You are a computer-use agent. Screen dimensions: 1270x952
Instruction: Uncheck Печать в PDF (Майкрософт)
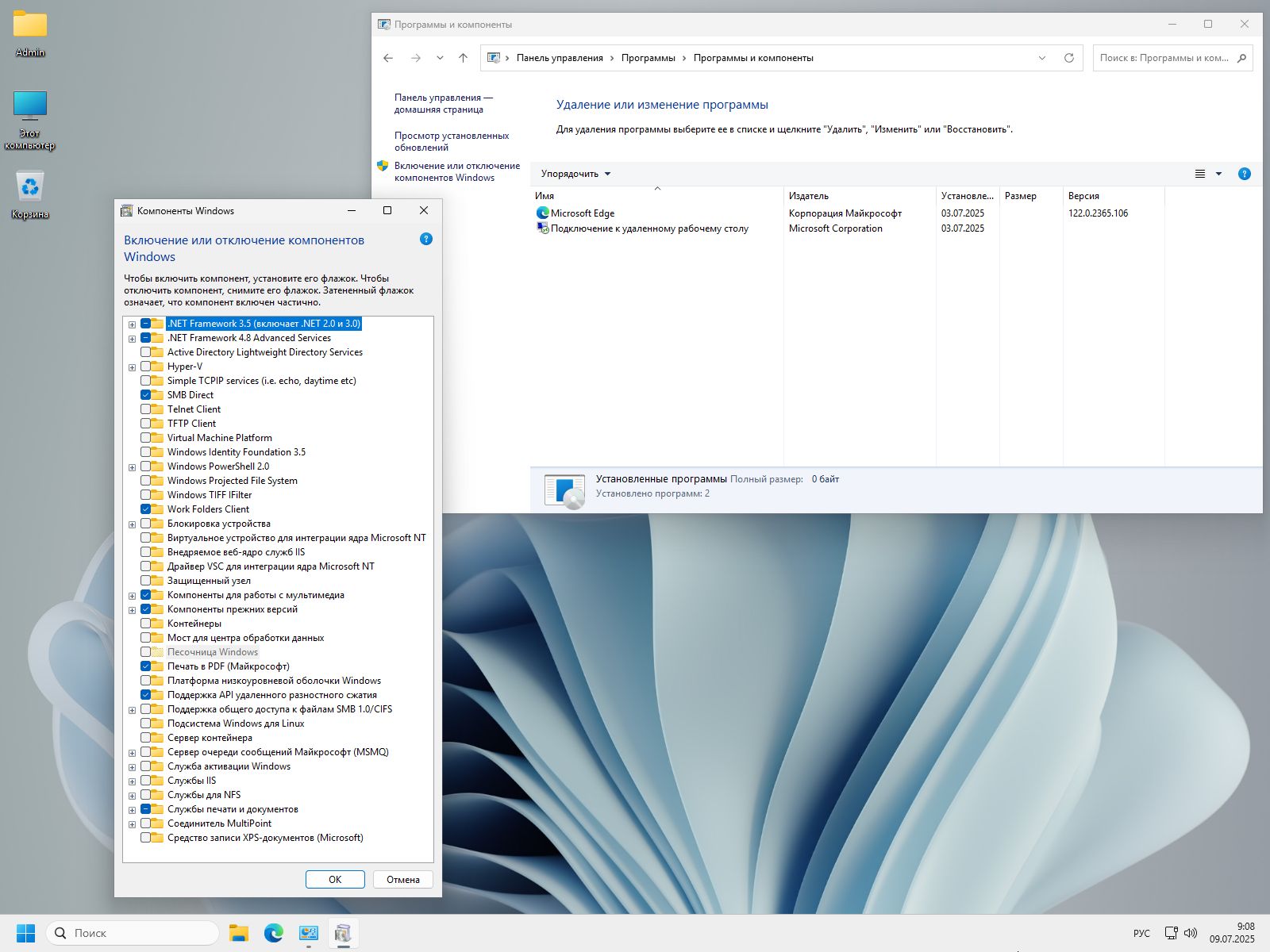tap(146, 666)
